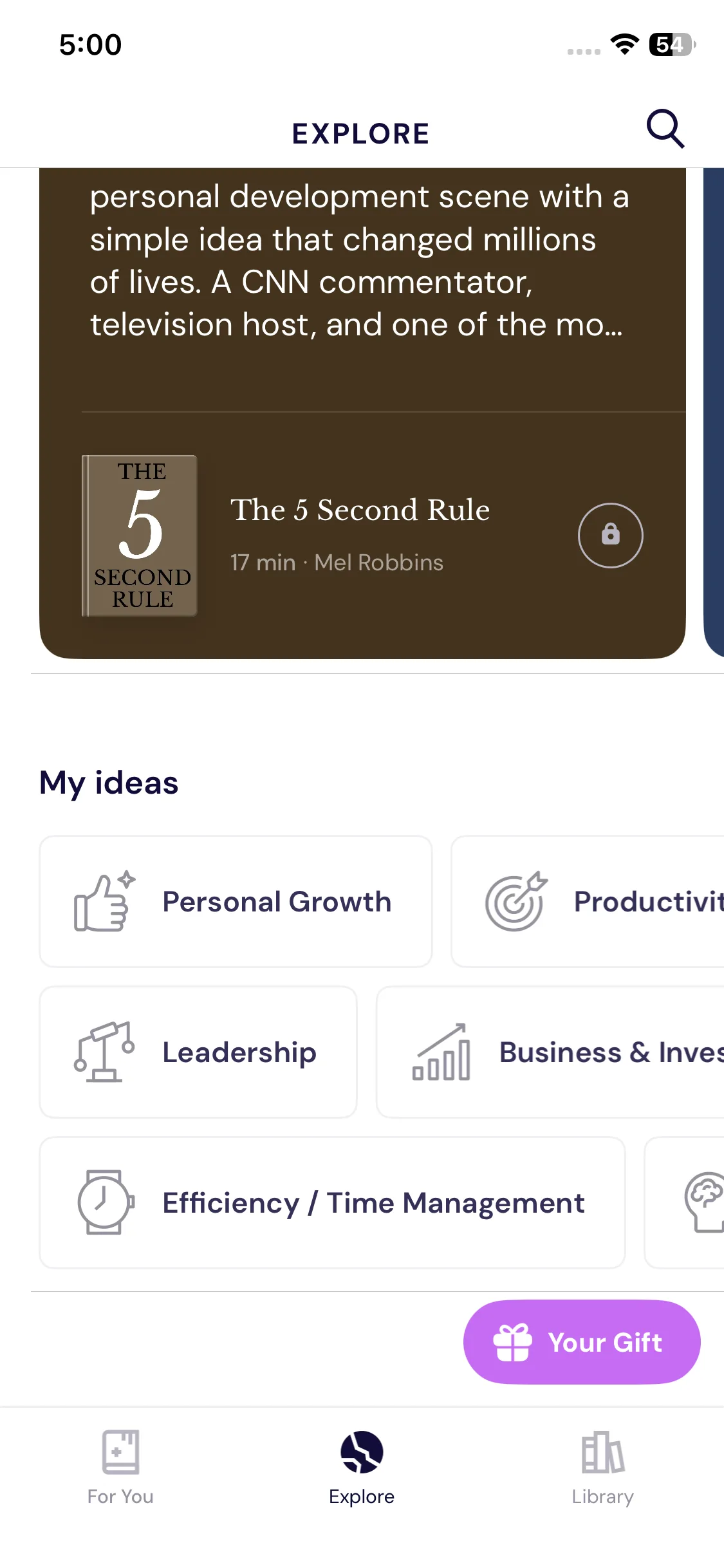The image size is (724, 1568).
Task: Tap the next blue card peeking right
Action: pos(714,412)
